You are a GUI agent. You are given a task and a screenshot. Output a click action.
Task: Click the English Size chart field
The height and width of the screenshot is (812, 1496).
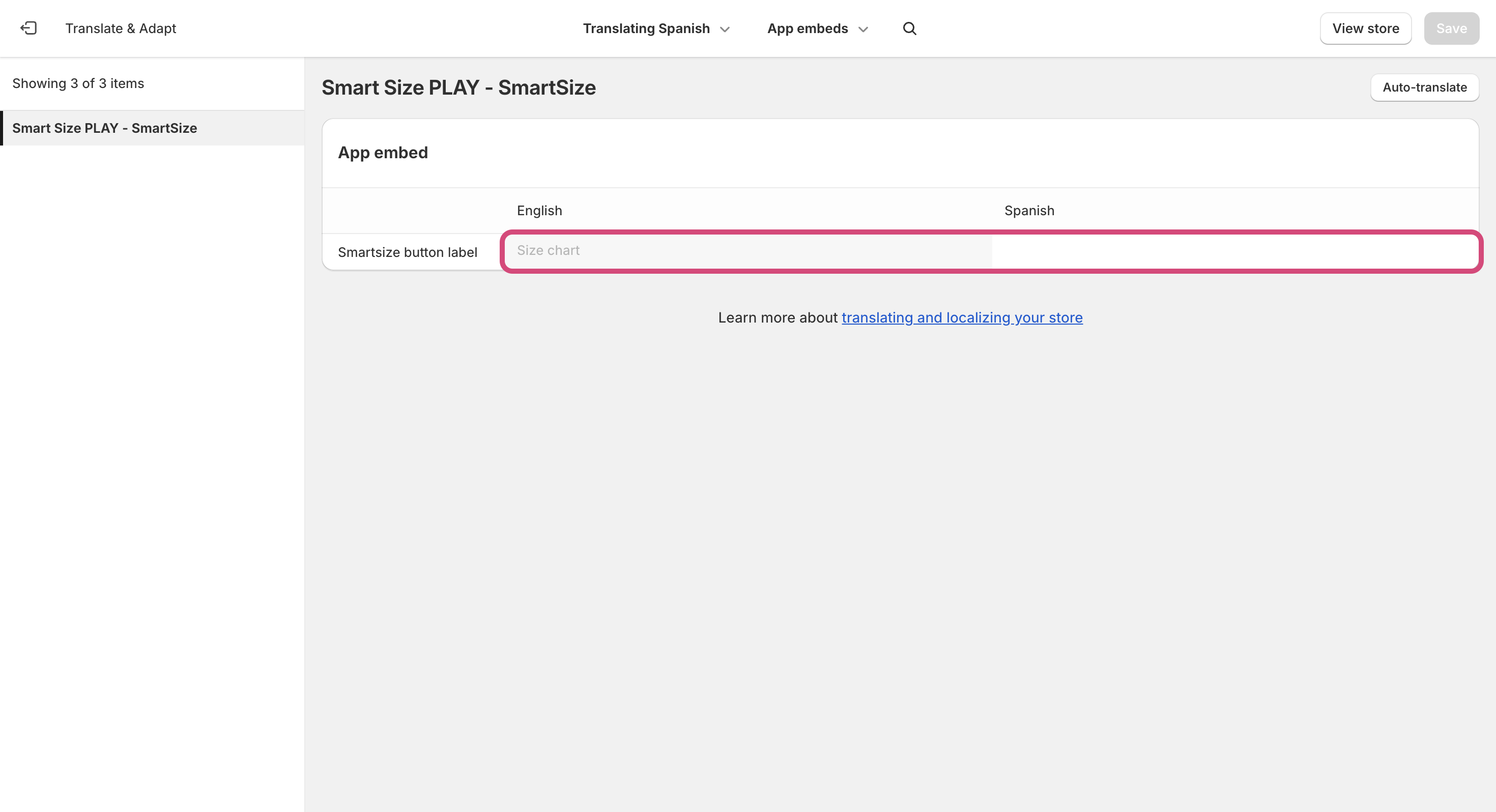pos(748,251)
